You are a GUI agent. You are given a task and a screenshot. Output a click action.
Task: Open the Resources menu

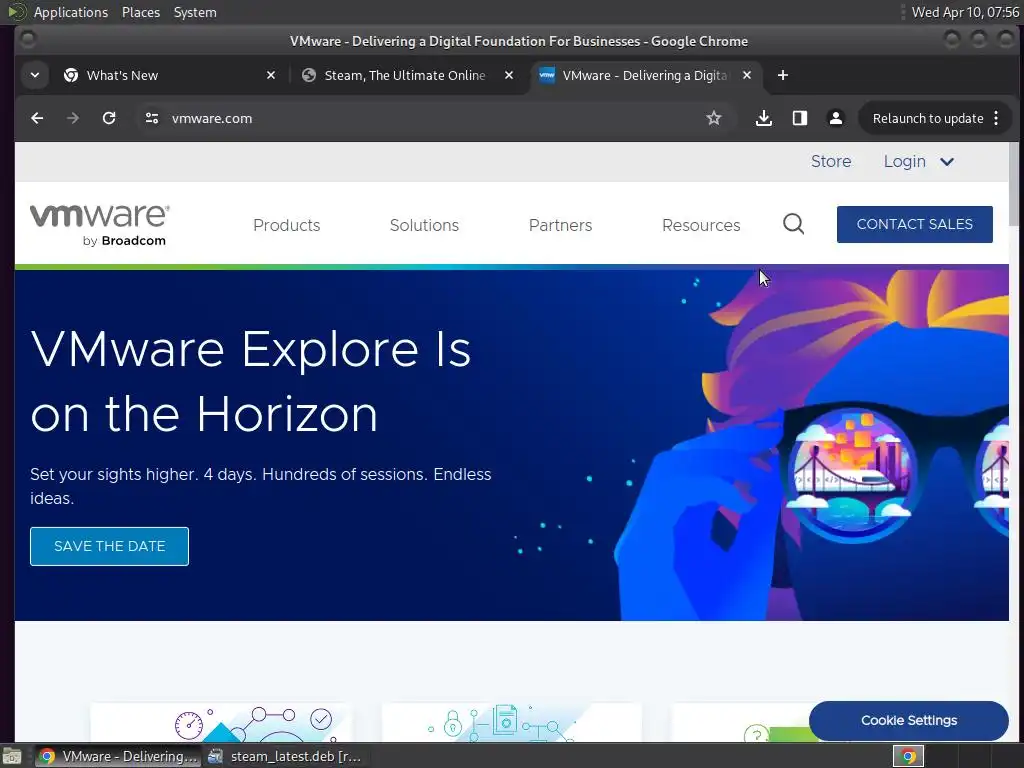pos(701,225)
